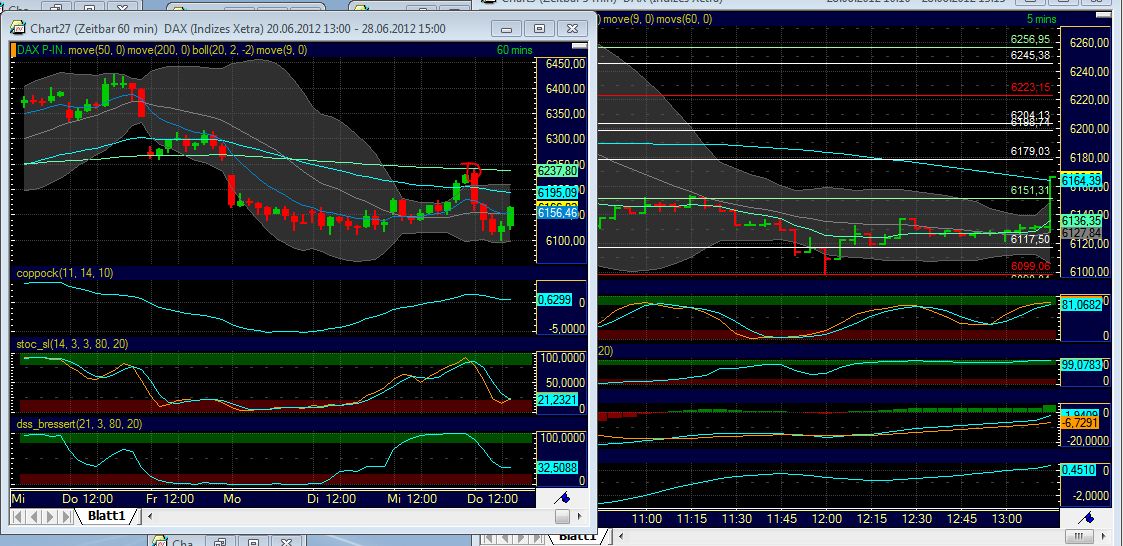This screenshot has height=546, width=1123.
Task: Go to previous sheet in Chart27
Action: tap(34, 516)
